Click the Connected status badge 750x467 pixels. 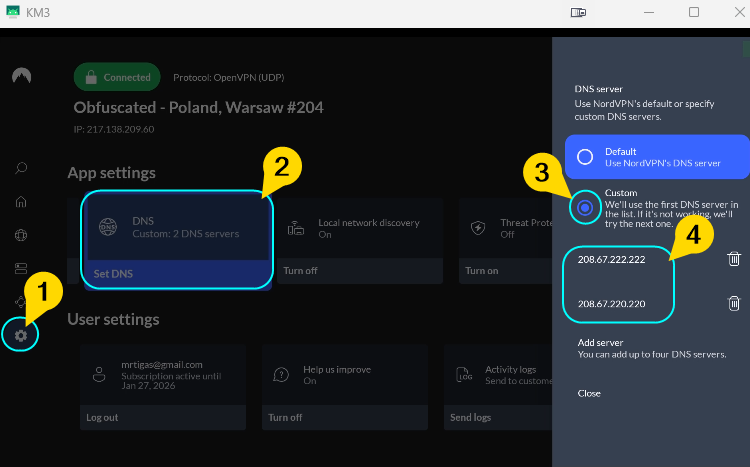pos(117,77)
